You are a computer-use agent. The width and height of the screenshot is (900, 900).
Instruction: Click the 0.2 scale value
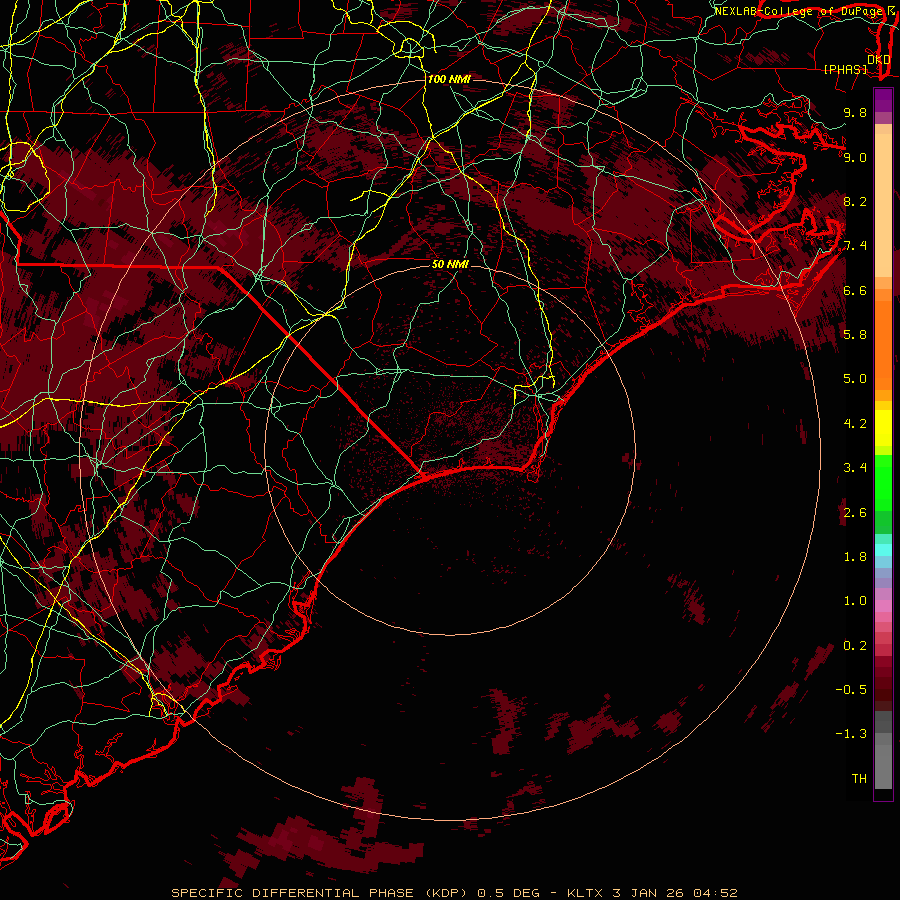[855, 646]
